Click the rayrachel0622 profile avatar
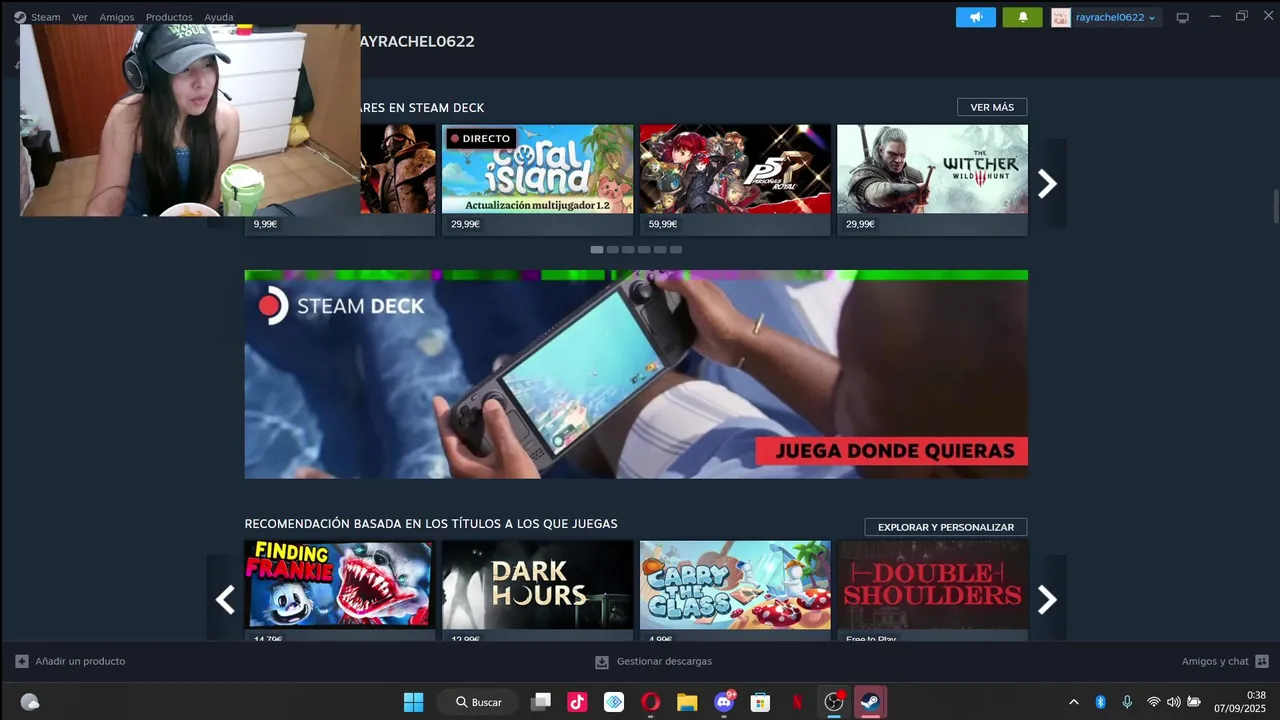The width and height of the screenshot is (1280, 720). point(1060,17)
